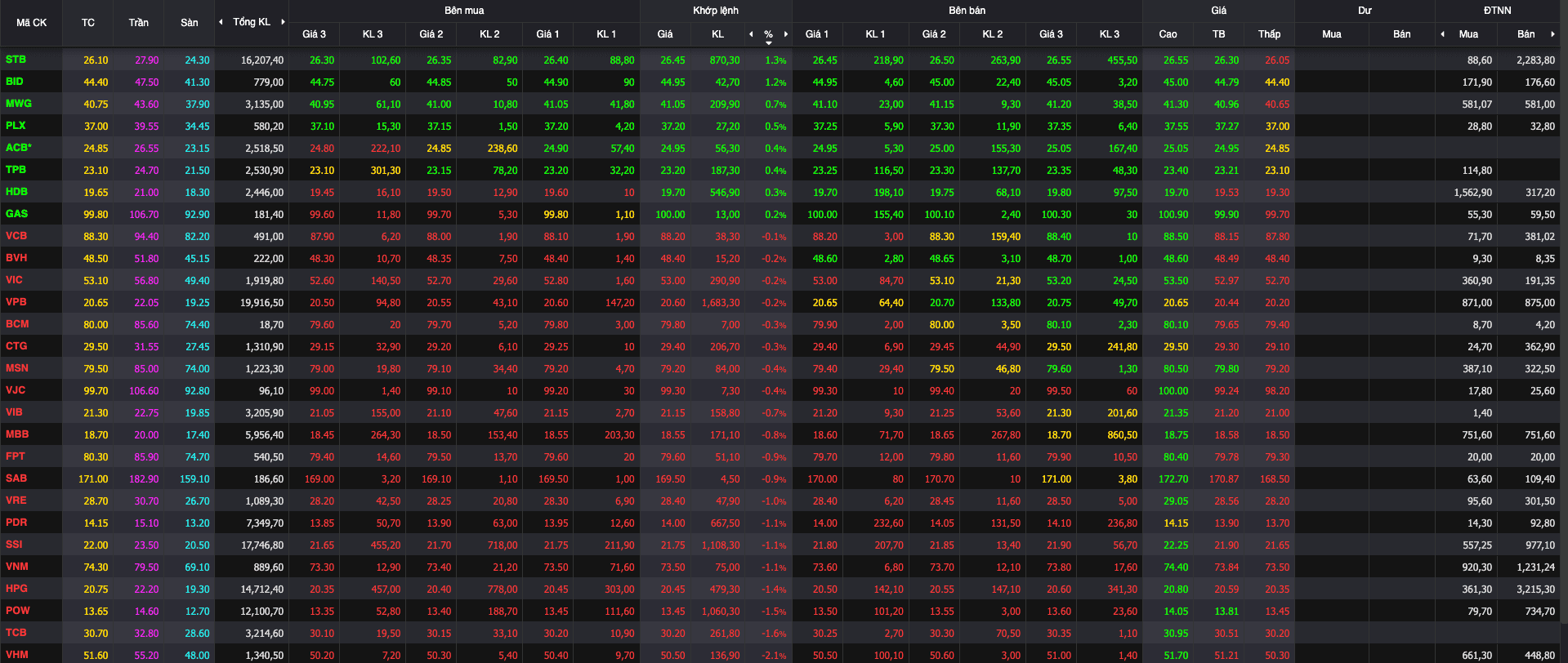Click the right arrow beside Tổng KL header
The image size is (1568, 663).
[x=283, y=22]
